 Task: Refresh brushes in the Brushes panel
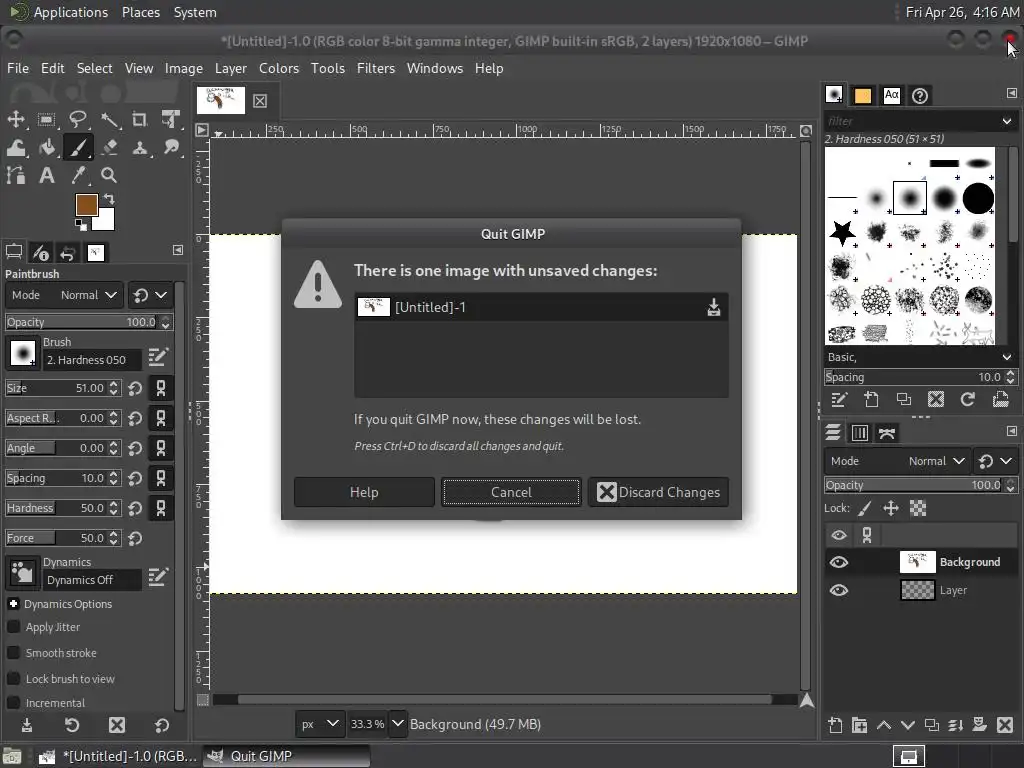coord(968,400)
